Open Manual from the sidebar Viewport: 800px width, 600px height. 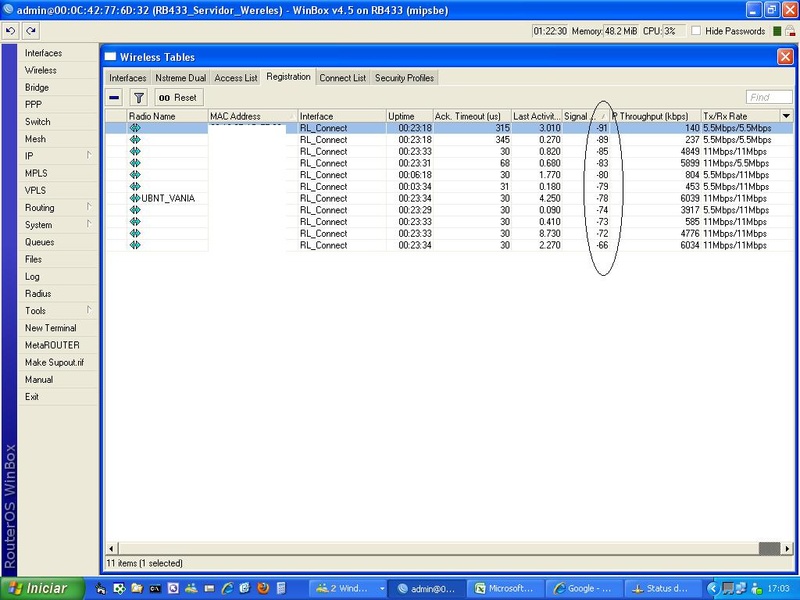39,379
